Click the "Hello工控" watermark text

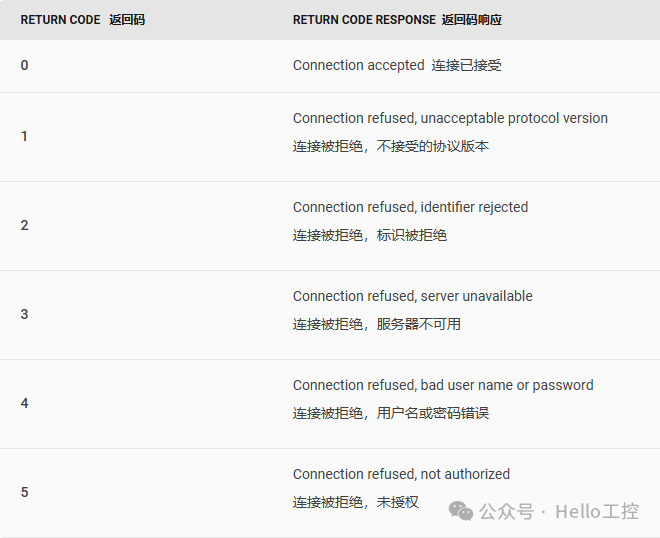click(596, 511)
